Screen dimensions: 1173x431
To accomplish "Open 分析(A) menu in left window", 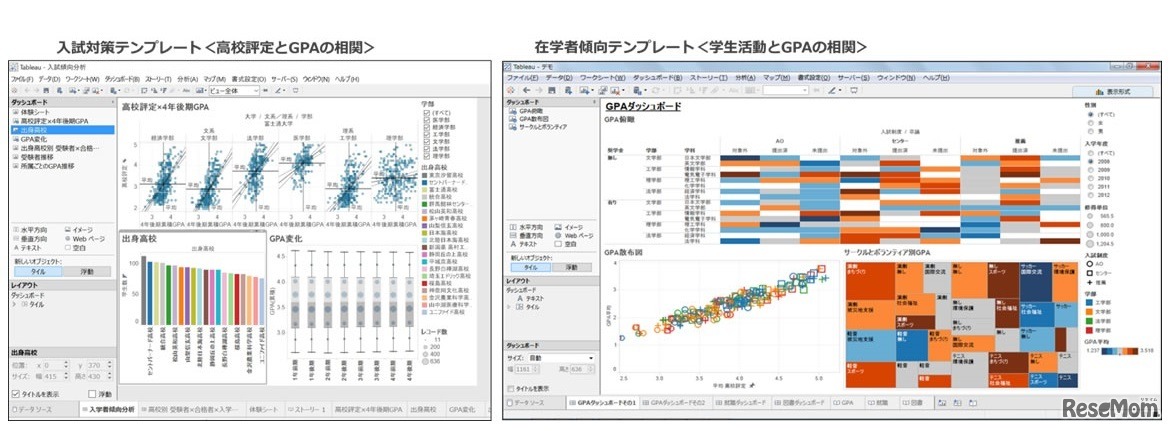I will 188,79.
